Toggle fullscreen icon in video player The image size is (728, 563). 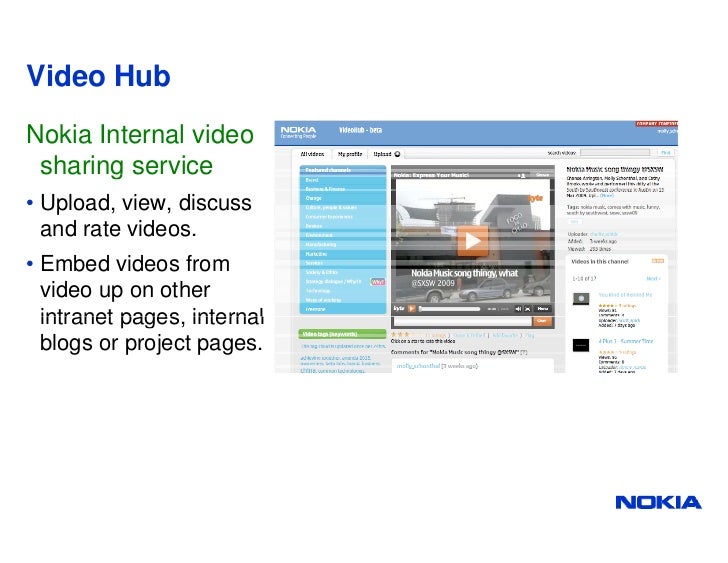click(x=528, y=309)
